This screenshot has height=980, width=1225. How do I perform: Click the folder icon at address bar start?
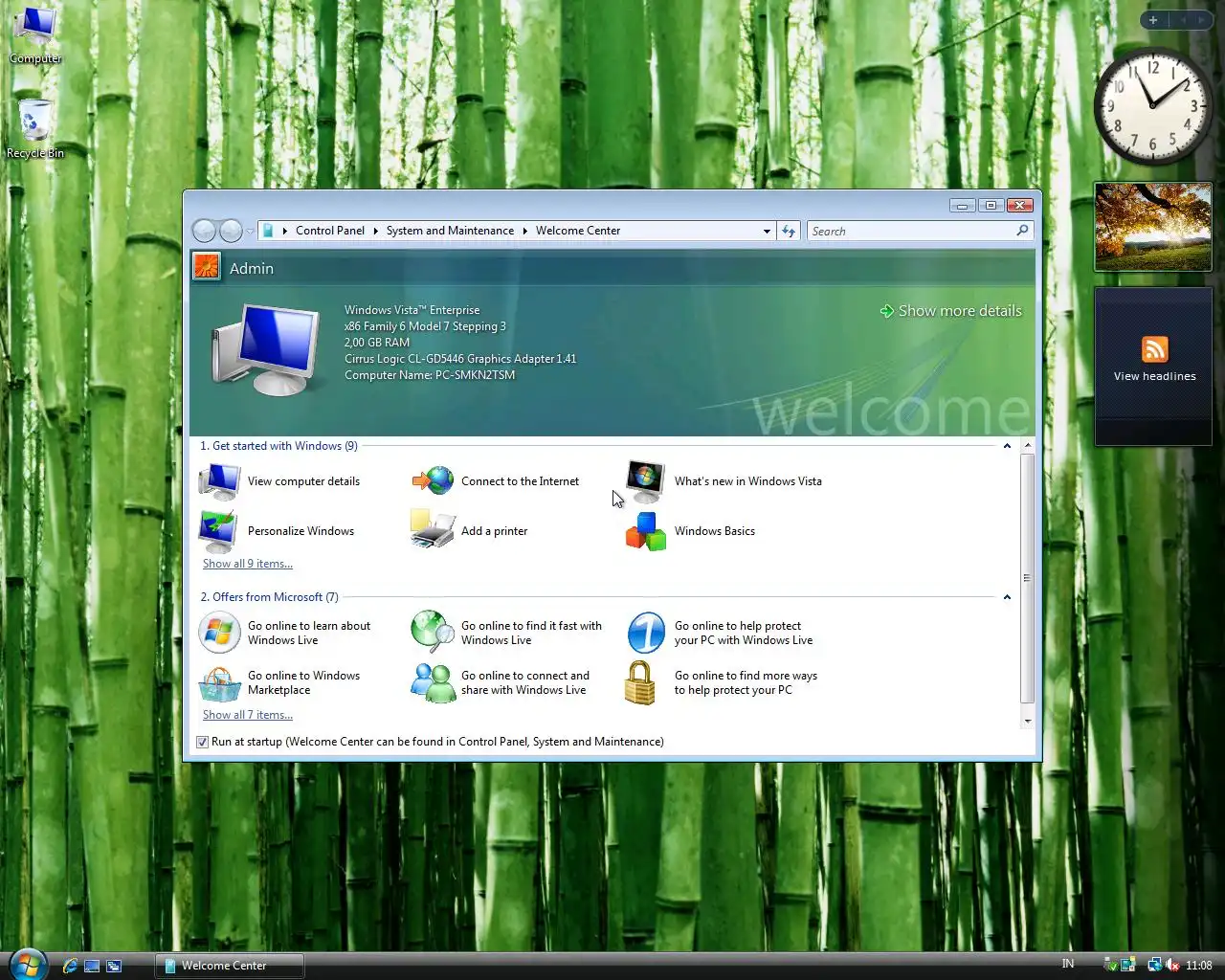coord(269,231)
